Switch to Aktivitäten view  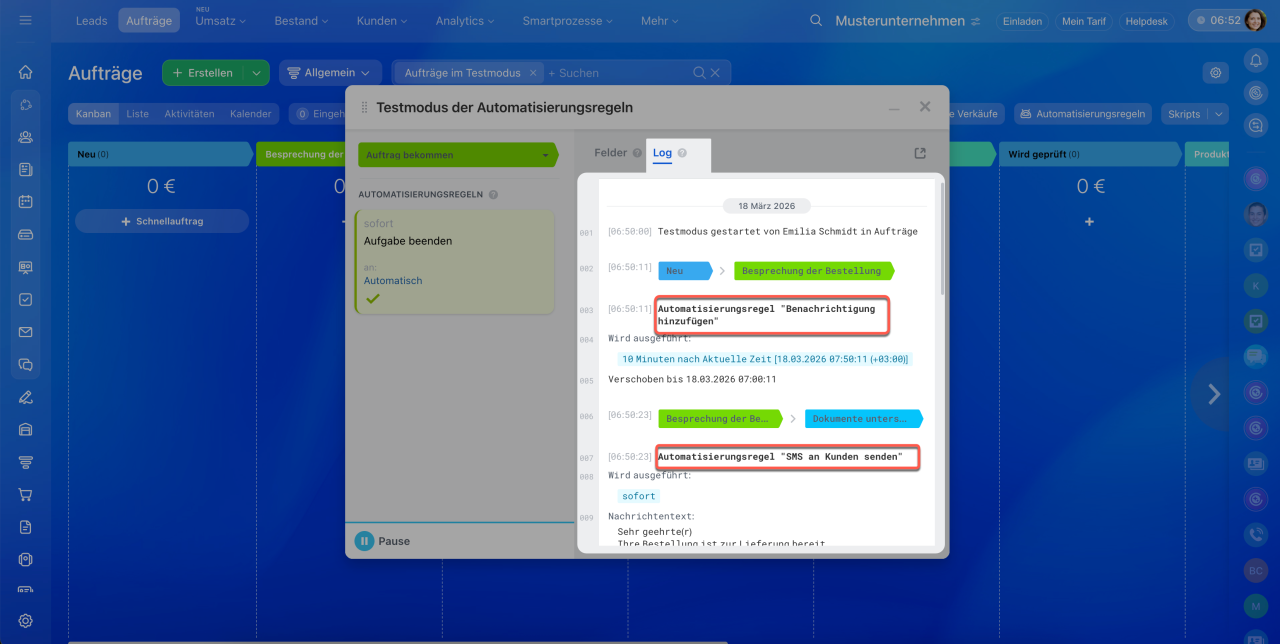(x=189, y=114)
